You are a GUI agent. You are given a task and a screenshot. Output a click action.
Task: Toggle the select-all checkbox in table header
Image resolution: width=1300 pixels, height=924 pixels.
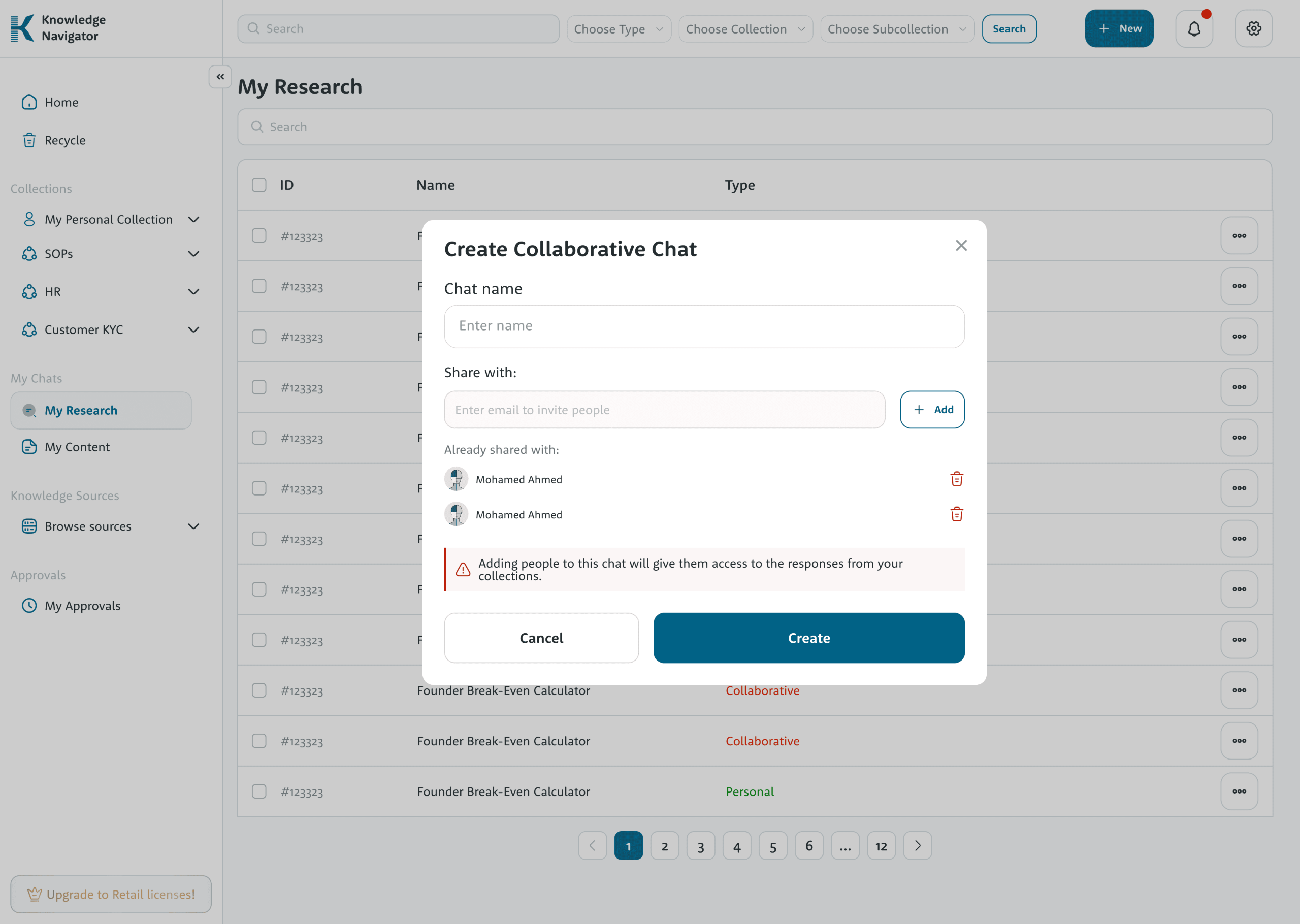coord(259,185)
